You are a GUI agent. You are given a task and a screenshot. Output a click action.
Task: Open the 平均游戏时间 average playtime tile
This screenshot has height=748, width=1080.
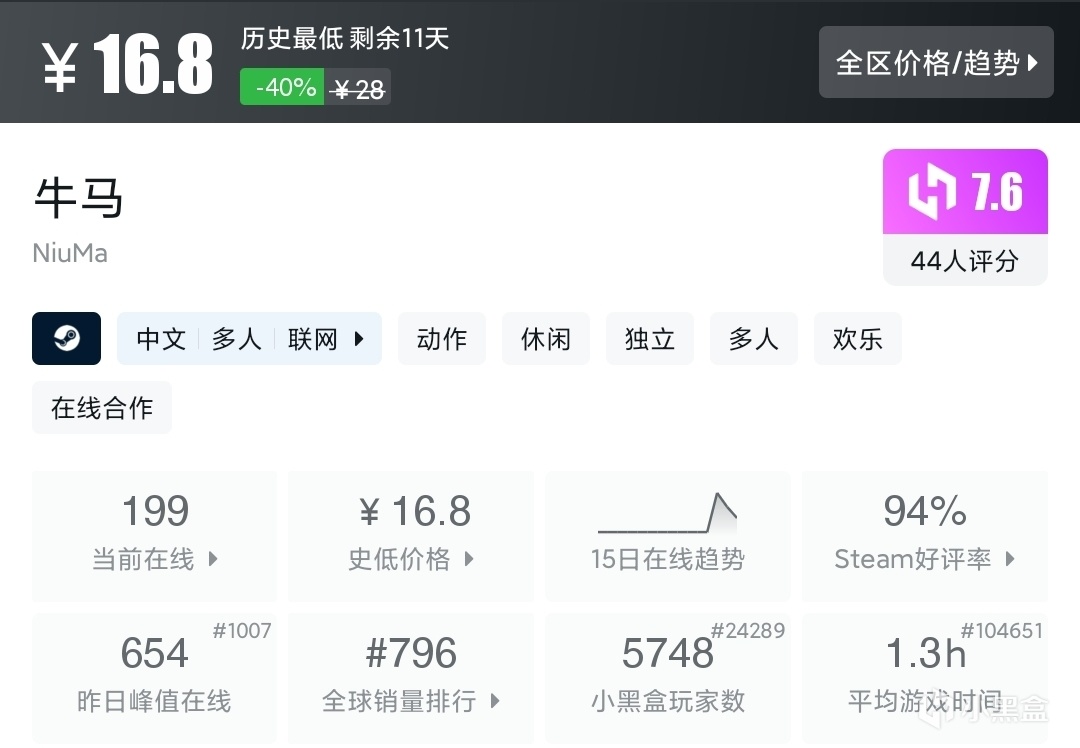(x=924, y=677)
